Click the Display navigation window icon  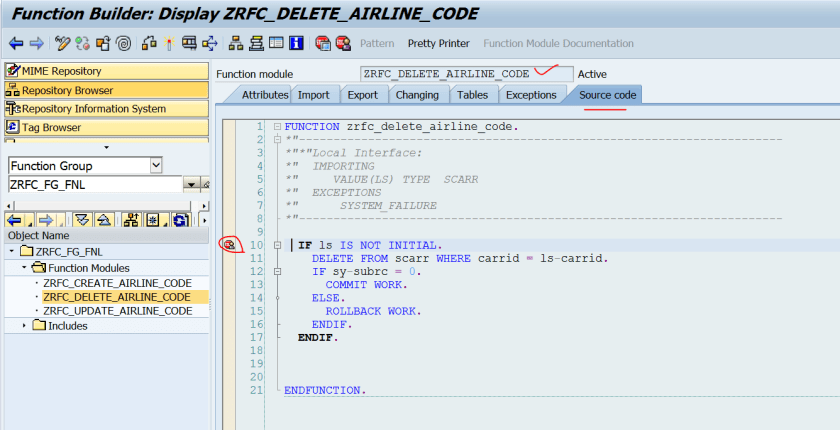click(256, 43)
